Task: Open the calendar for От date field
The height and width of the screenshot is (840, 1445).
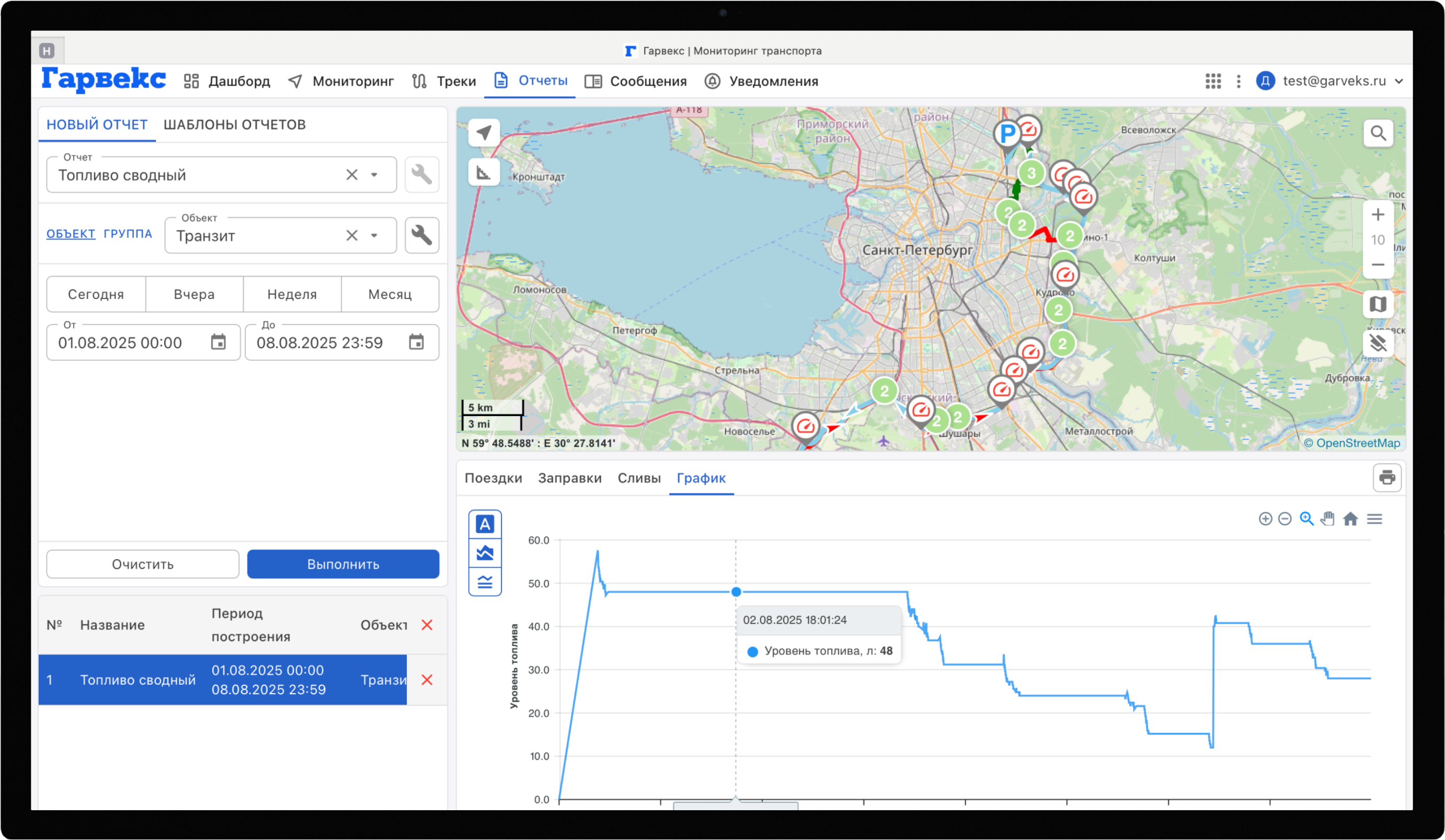Action: [x=218, y=342]
